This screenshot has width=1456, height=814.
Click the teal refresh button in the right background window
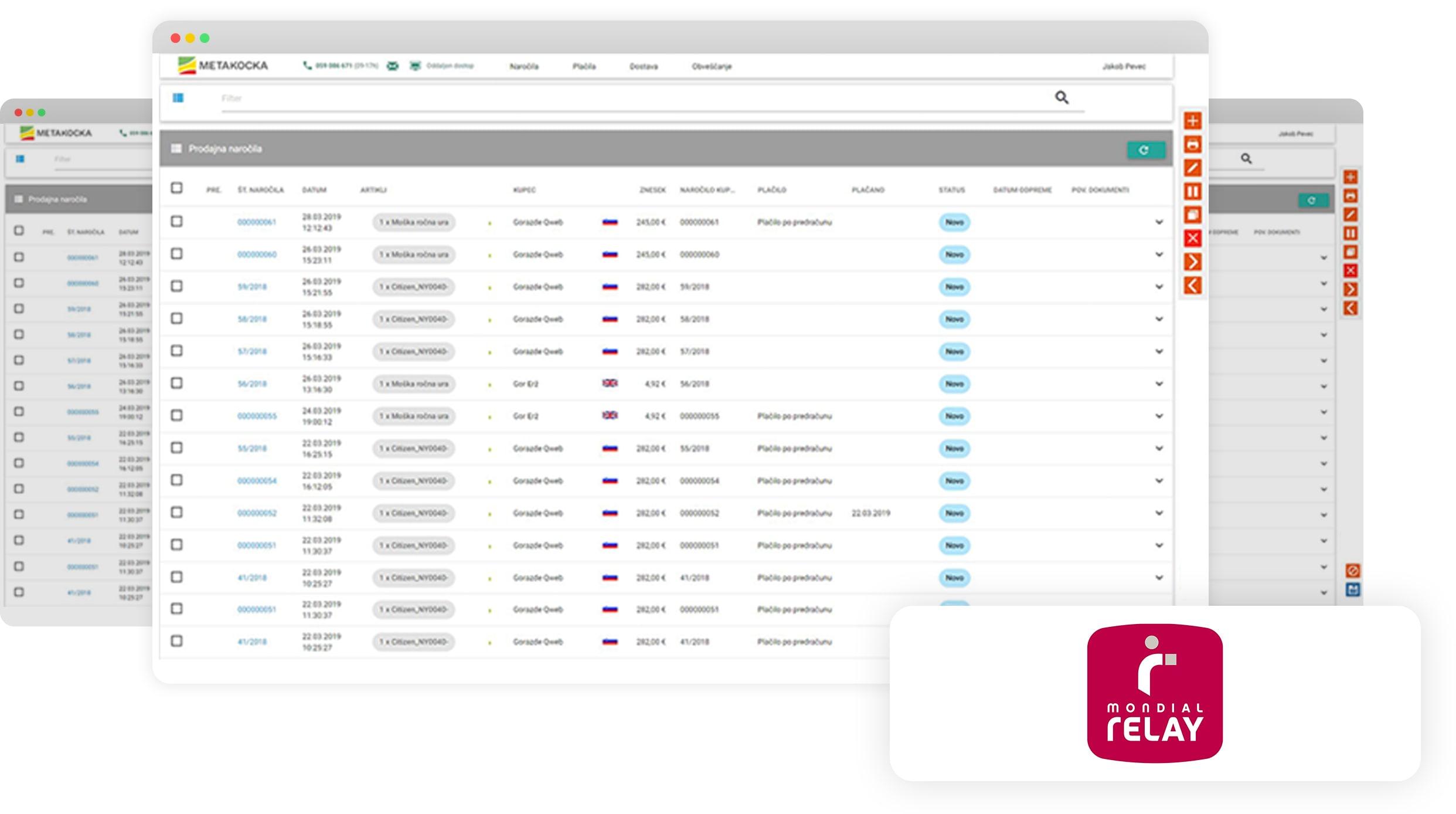pyautogui.click(x=1313, y=201)
